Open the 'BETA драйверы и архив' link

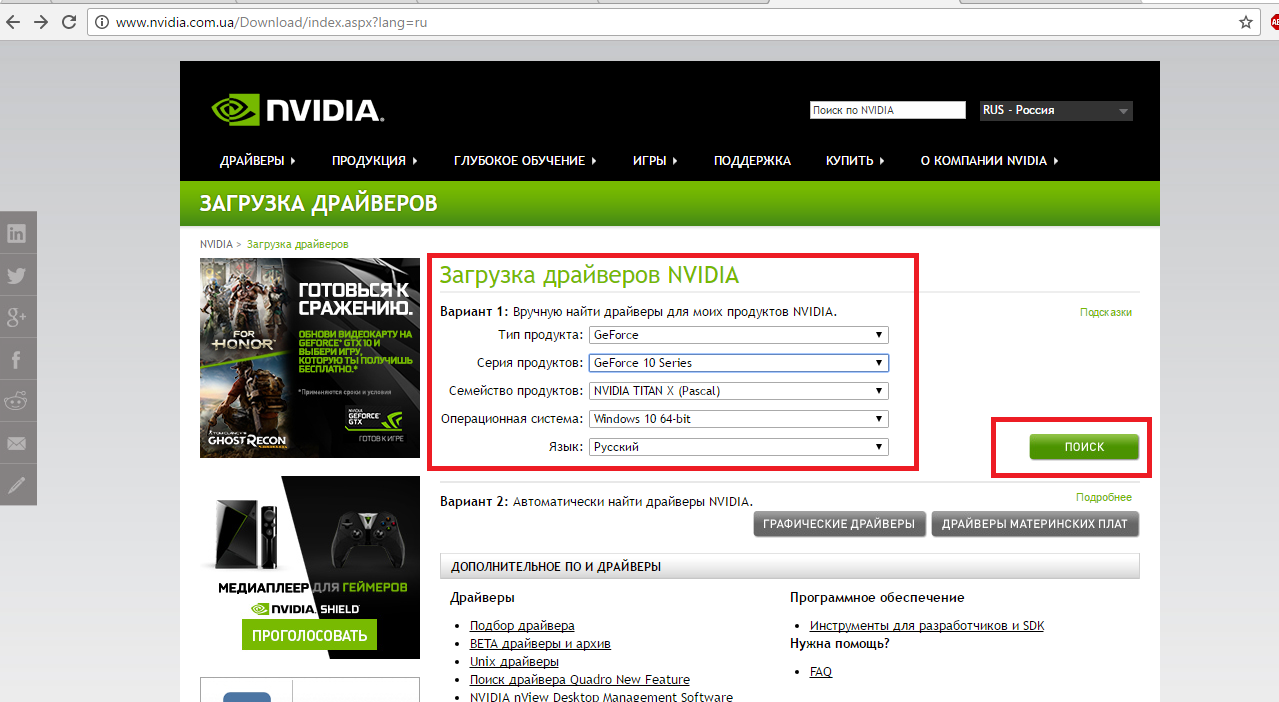click(x=540, y=644)
